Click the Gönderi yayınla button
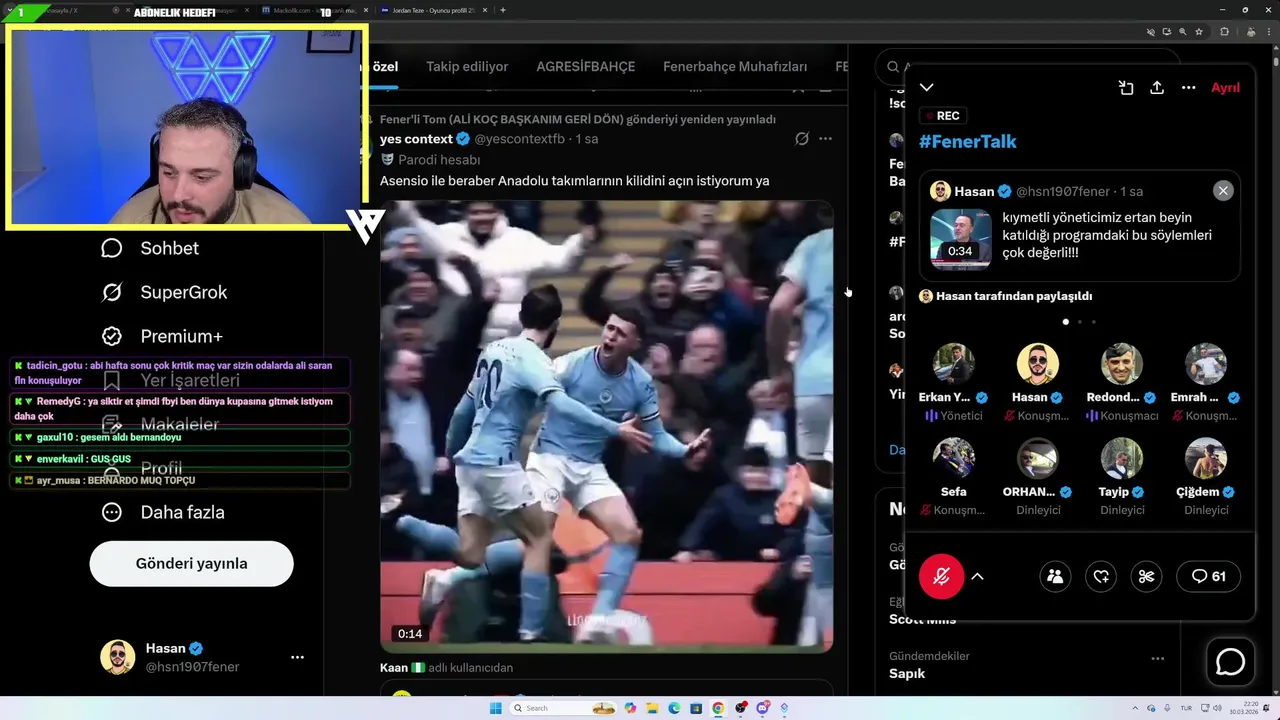The image size is (1280, 720). click(x=191, y=563)
